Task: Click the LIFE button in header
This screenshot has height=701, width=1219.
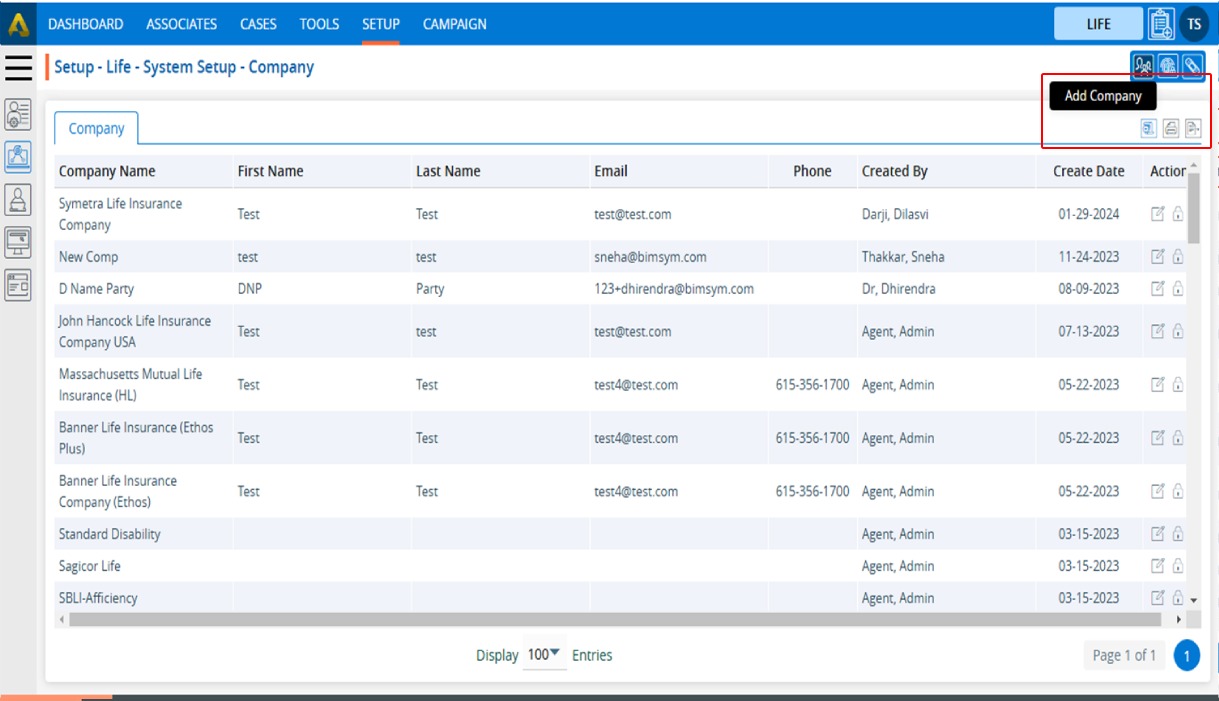Action: pos(1098,24)
